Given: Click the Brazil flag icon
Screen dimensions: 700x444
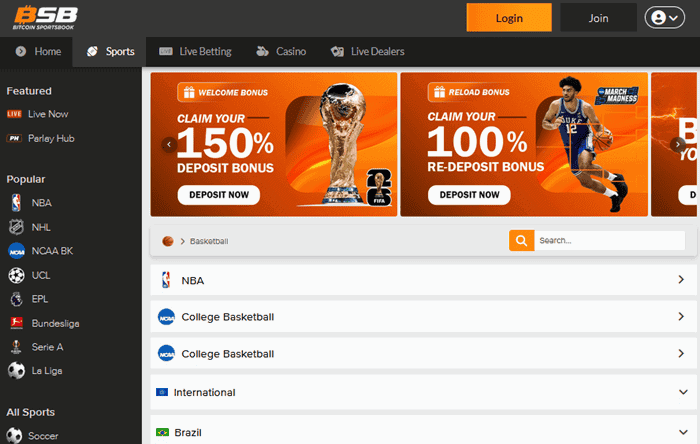Looking at the screenshot, I should 162,432.
